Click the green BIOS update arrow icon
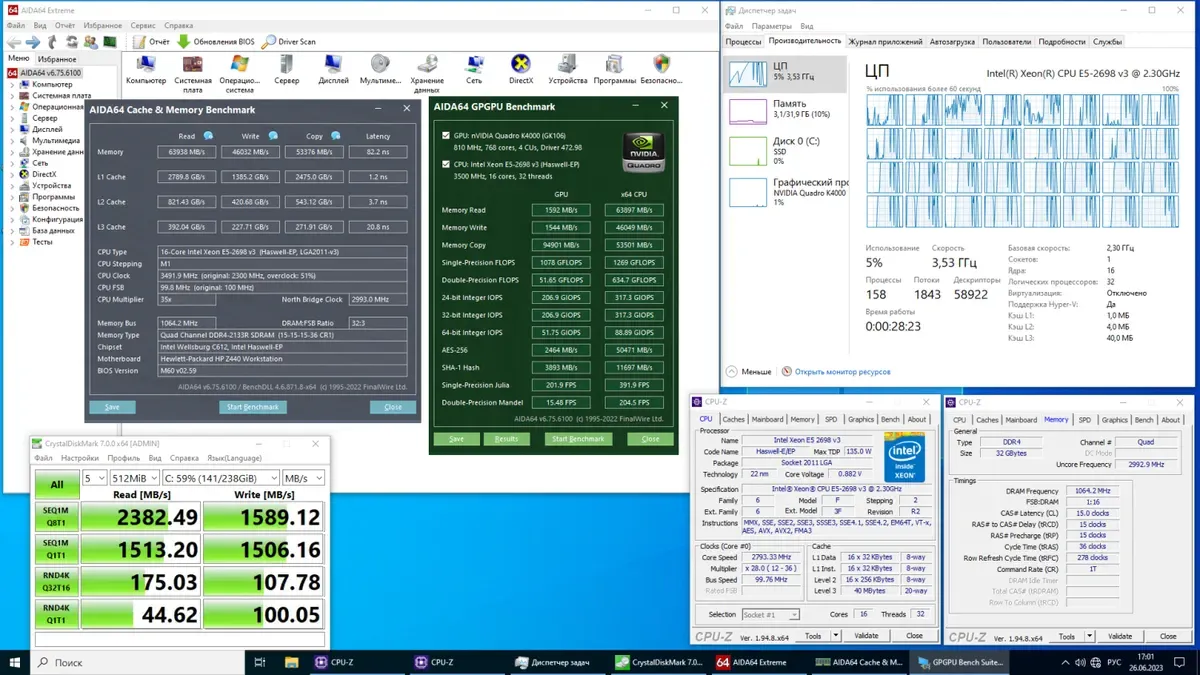This screenshot has height=675, width=1200. click(183, 42)
